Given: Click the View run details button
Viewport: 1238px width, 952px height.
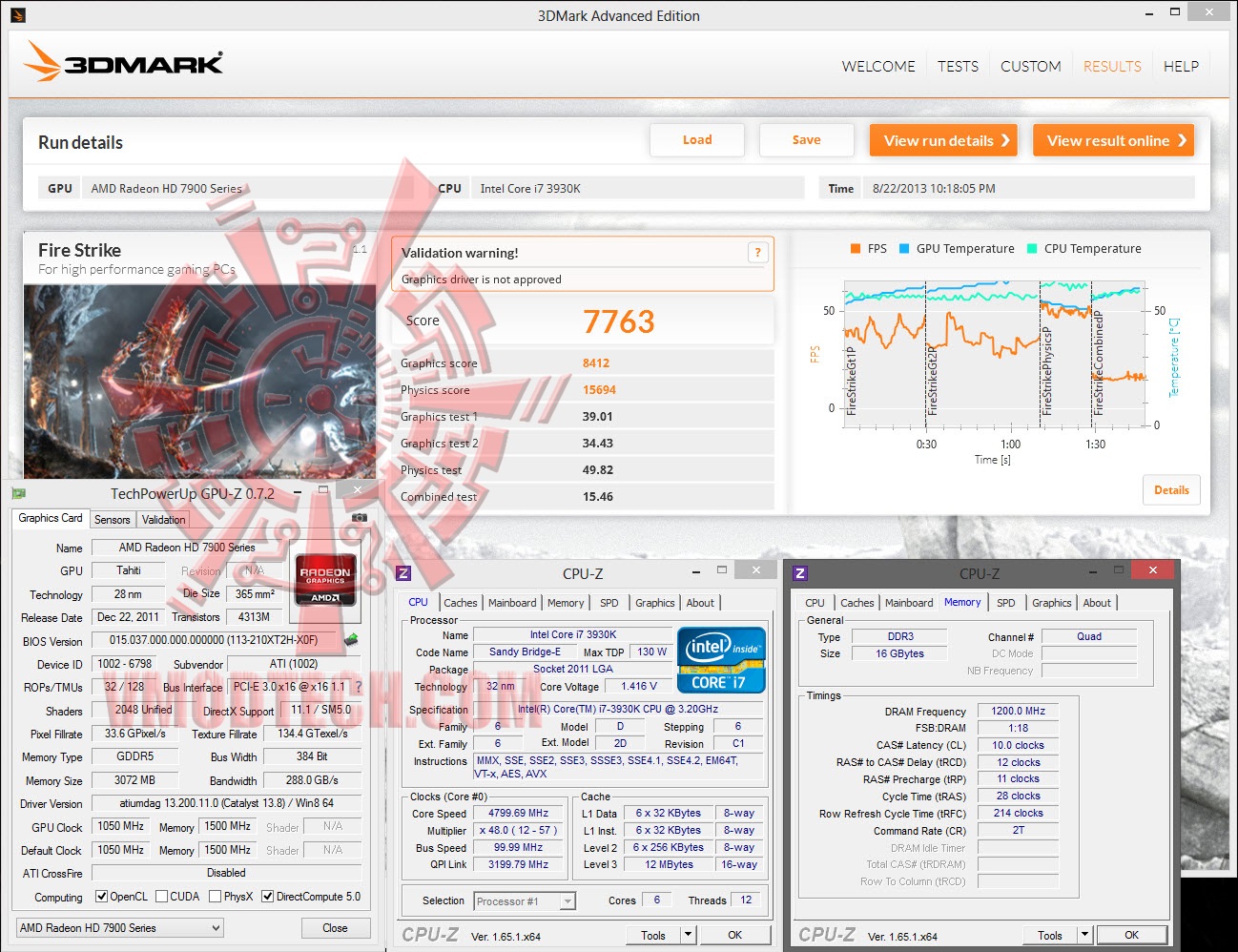Looking at the screenshot, I should click(x=943, y=140).
